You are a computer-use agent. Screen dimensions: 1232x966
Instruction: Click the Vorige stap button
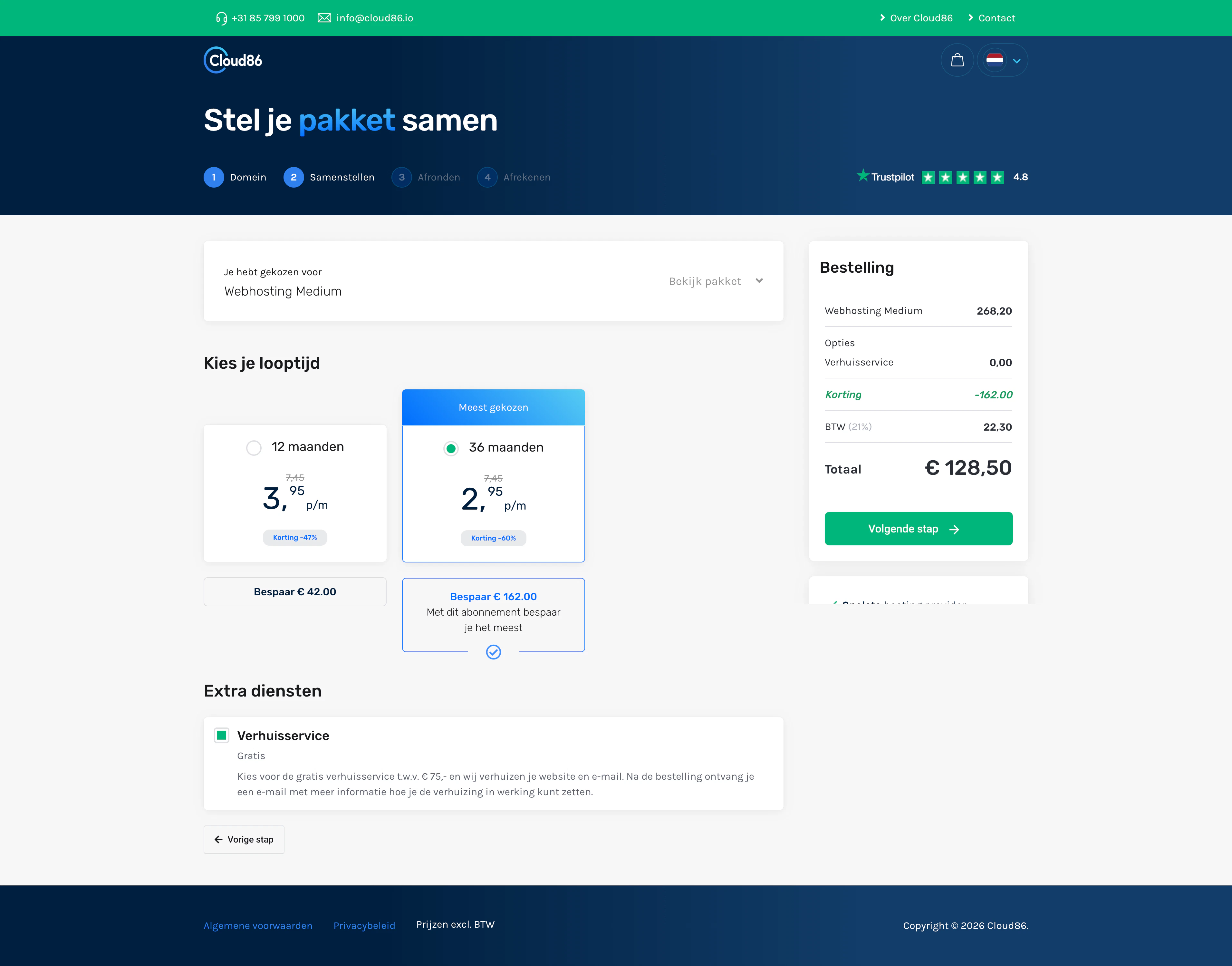tap(244, 839)
